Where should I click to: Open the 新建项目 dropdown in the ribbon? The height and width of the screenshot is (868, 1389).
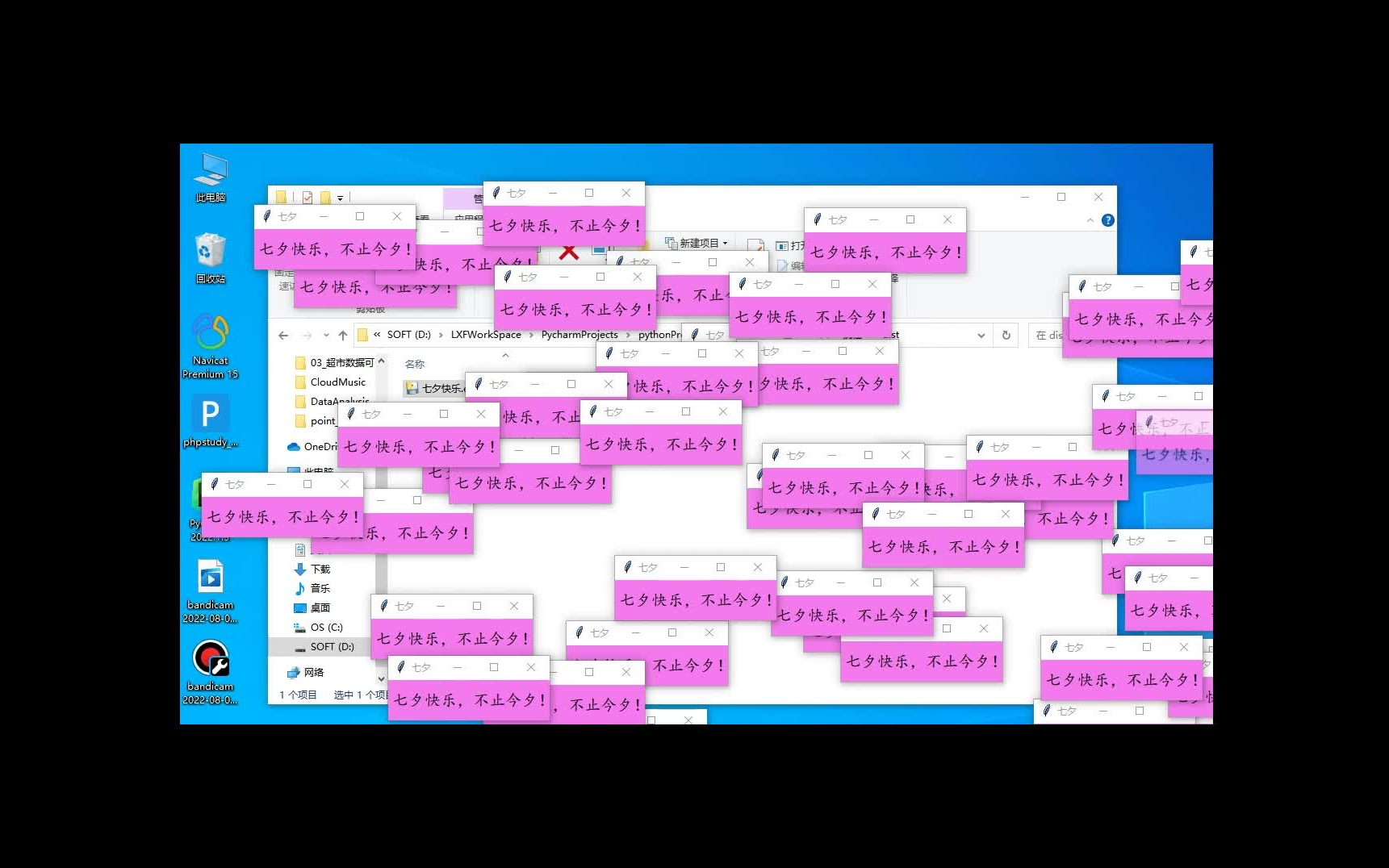[x=697, y=243]
